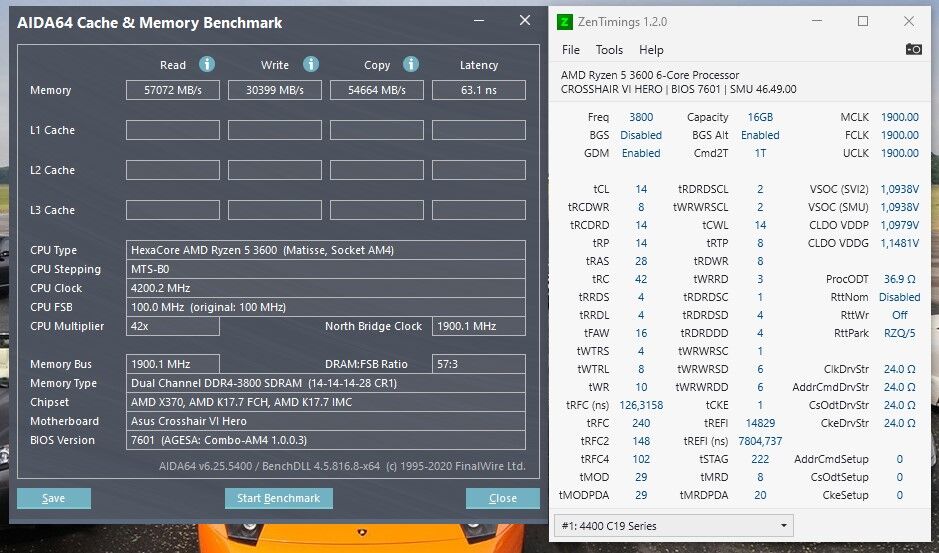Click the ProcODT value '36.9 Ω'
This screenshot has width=939, height=553.
899,279
